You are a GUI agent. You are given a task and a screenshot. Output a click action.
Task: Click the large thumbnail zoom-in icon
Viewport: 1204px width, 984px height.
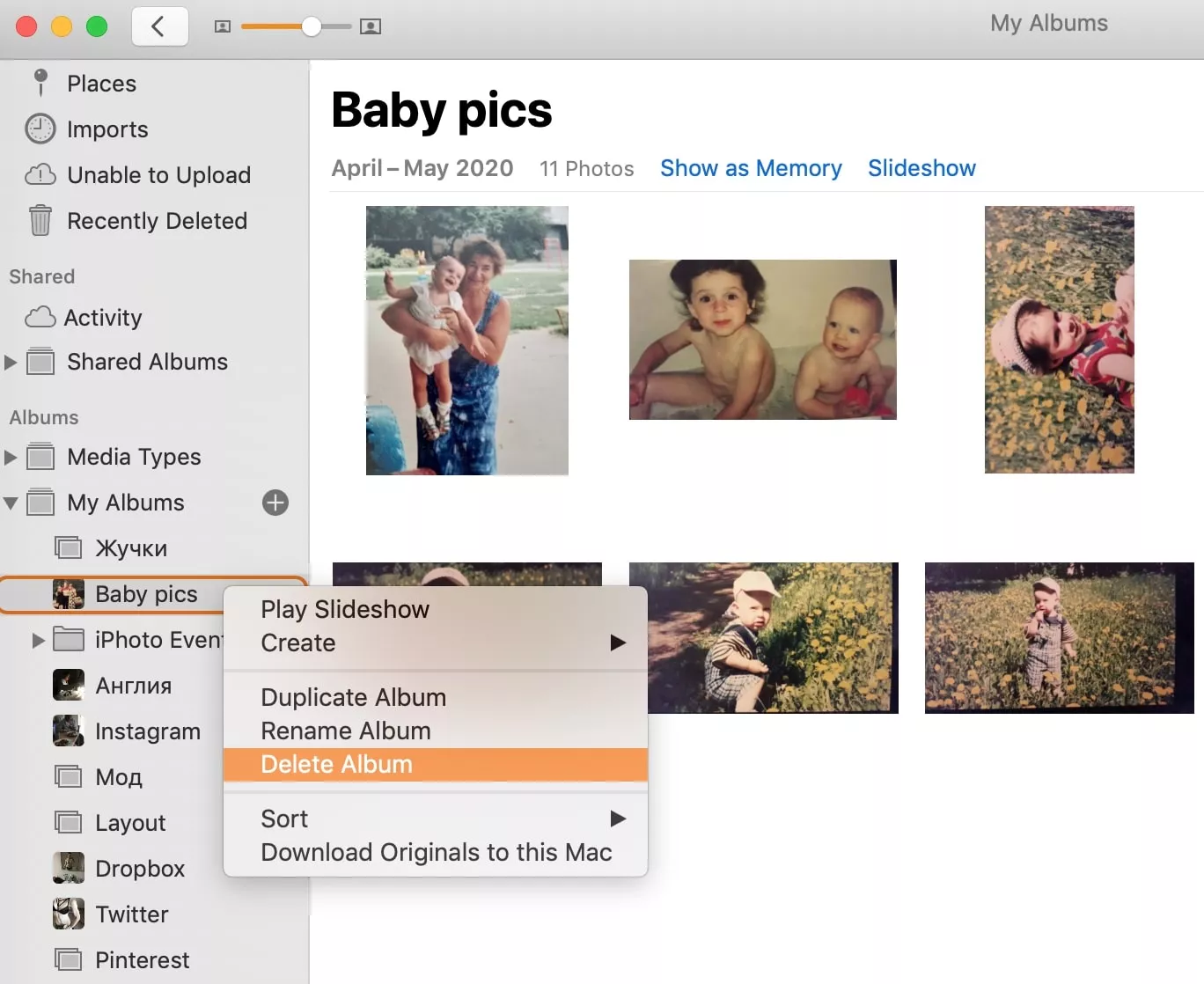371,27
